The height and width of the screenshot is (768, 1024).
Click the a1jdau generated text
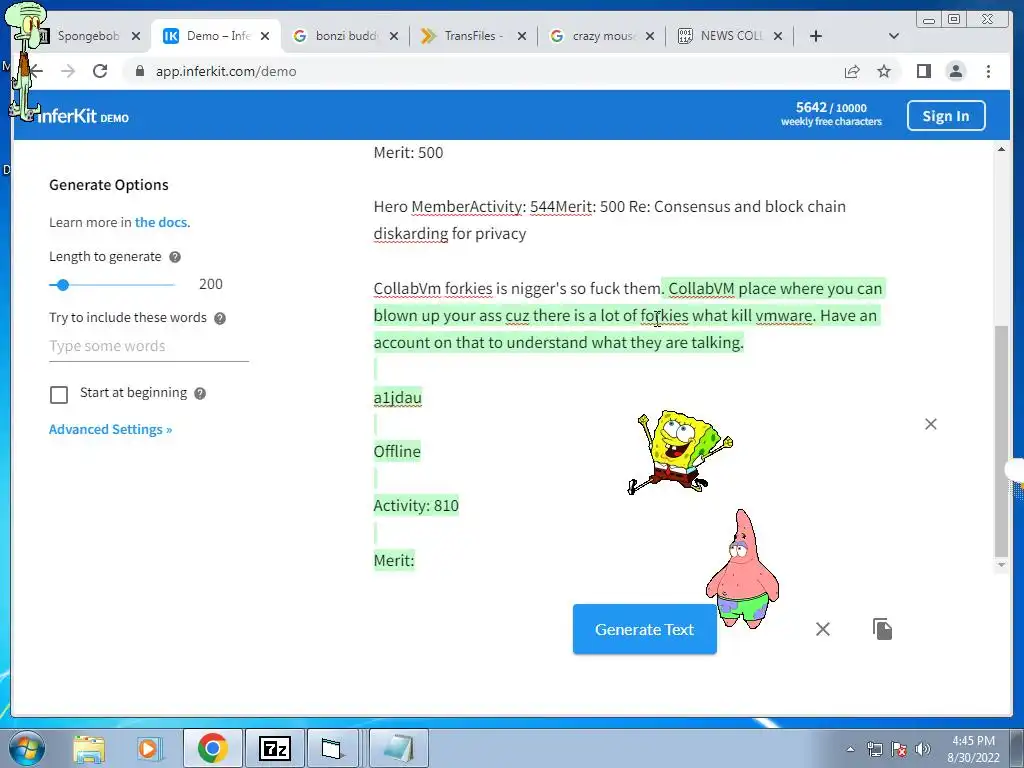tap(398, 397)
